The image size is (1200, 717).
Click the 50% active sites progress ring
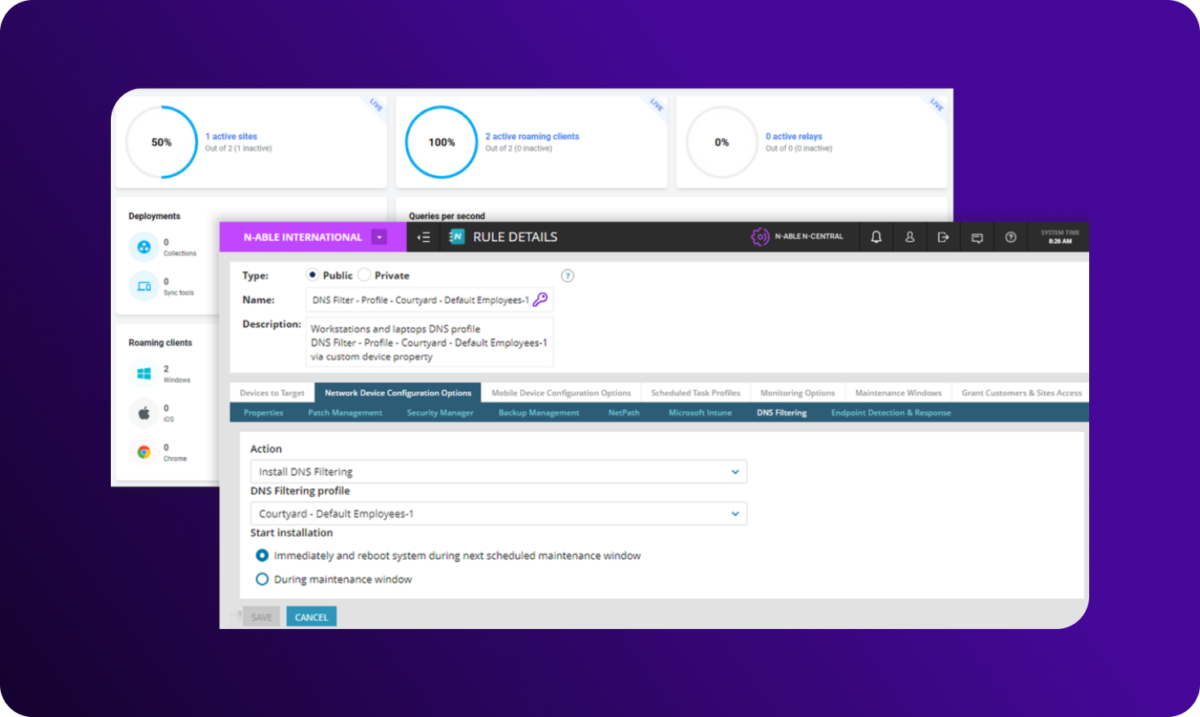point(161,142)
